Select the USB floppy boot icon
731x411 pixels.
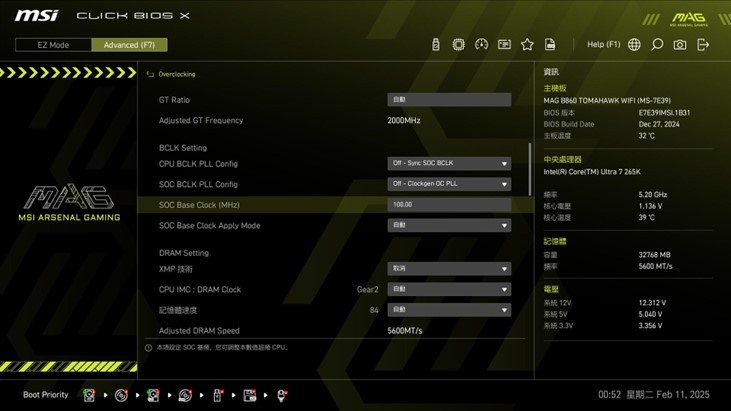pyautogui.click(x=250, y=395)
